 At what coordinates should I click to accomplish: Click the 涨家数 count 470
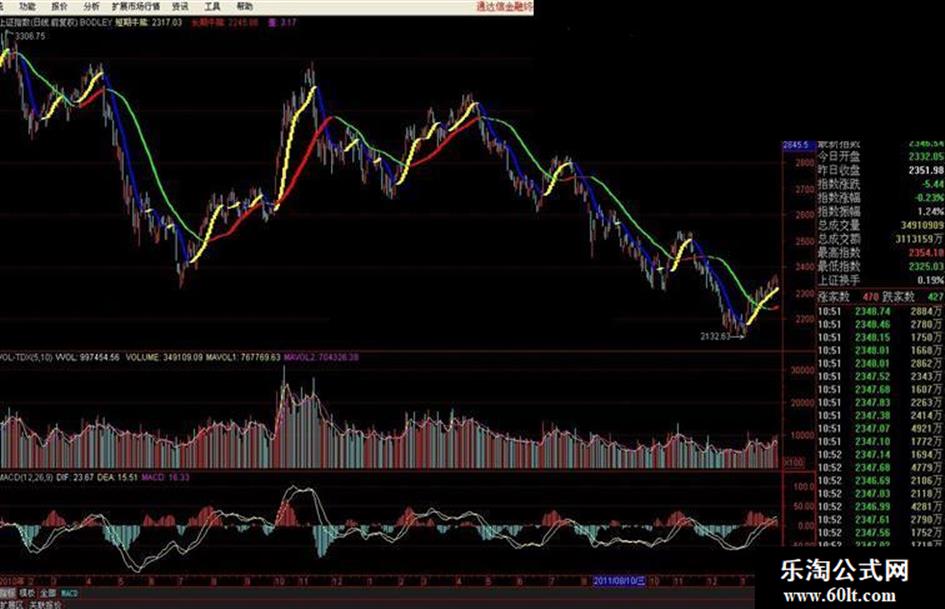click(870, 297)
